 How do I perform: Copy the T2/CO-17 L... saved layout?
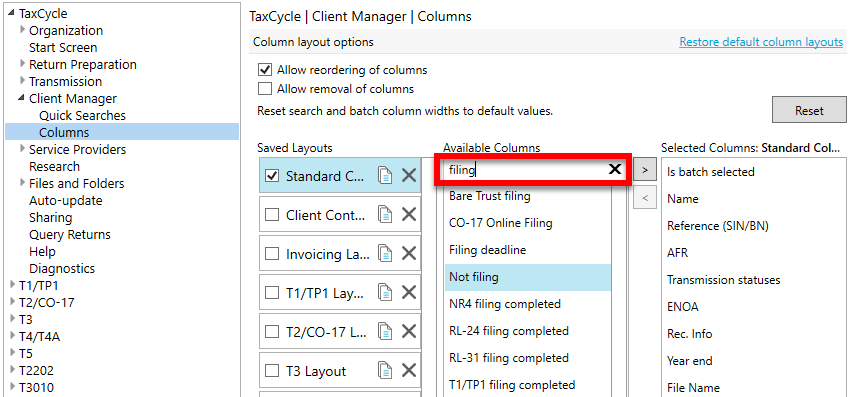385,332
